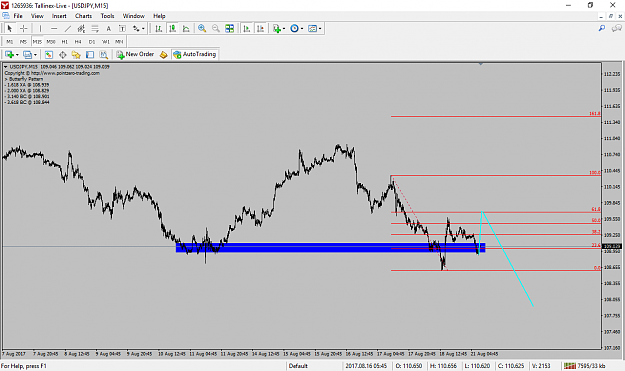
Task: Click the chart shift triangle marker at top
Action: (x=481, y=64)
